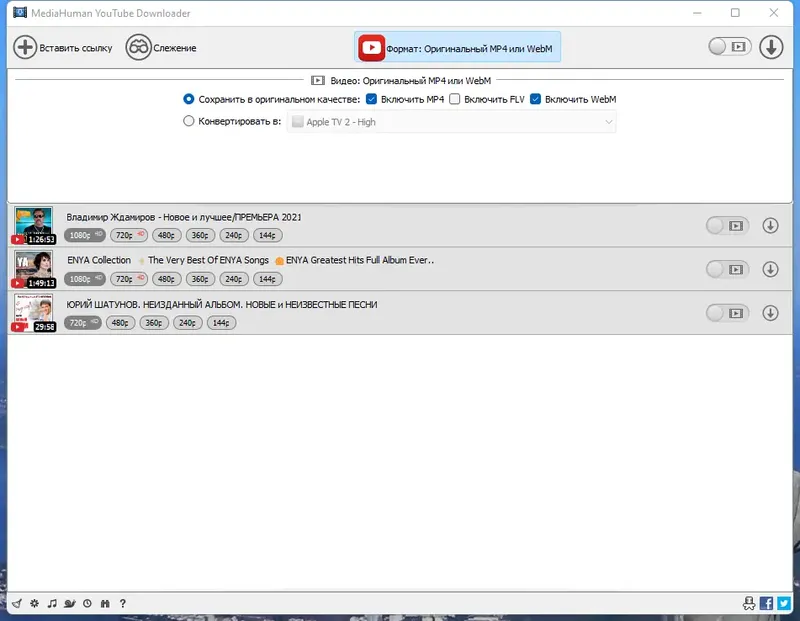Choose 240p for Владимир Ждамиров video
Screen dimensions: 800x621
pyautogui.click(x=234, y=235)
